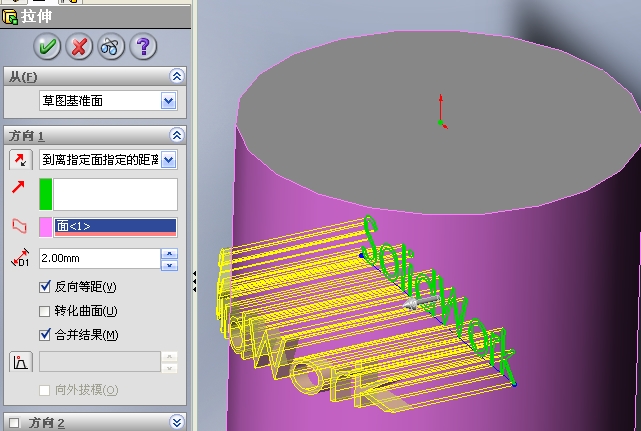Select 面<1> in the face selection box
The image size is (641, 431).
point(115,227)
